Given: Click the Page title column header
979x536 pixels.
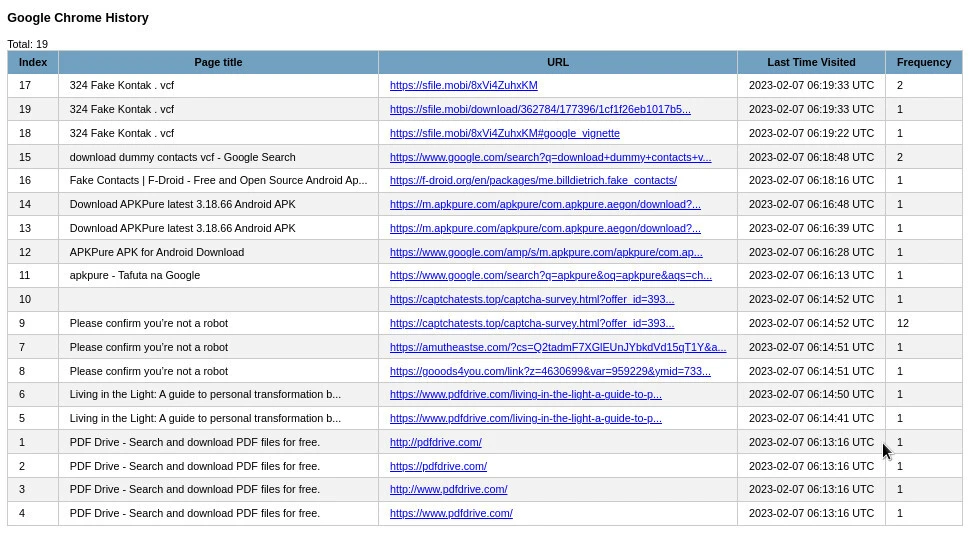Looking at the screenshot, I should tap(218, 62).
